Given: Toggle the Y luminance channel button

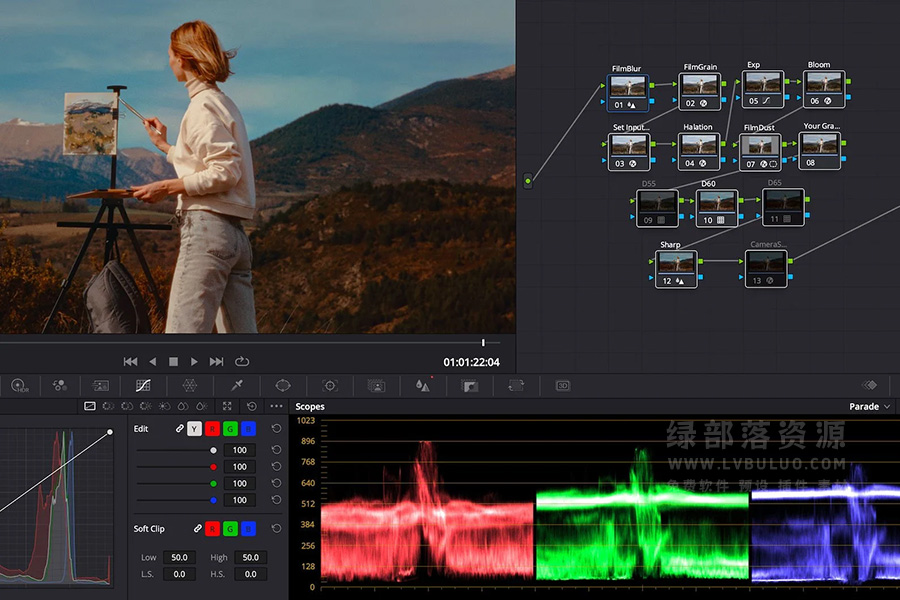Looking at the screenshot, I should 195,429.
